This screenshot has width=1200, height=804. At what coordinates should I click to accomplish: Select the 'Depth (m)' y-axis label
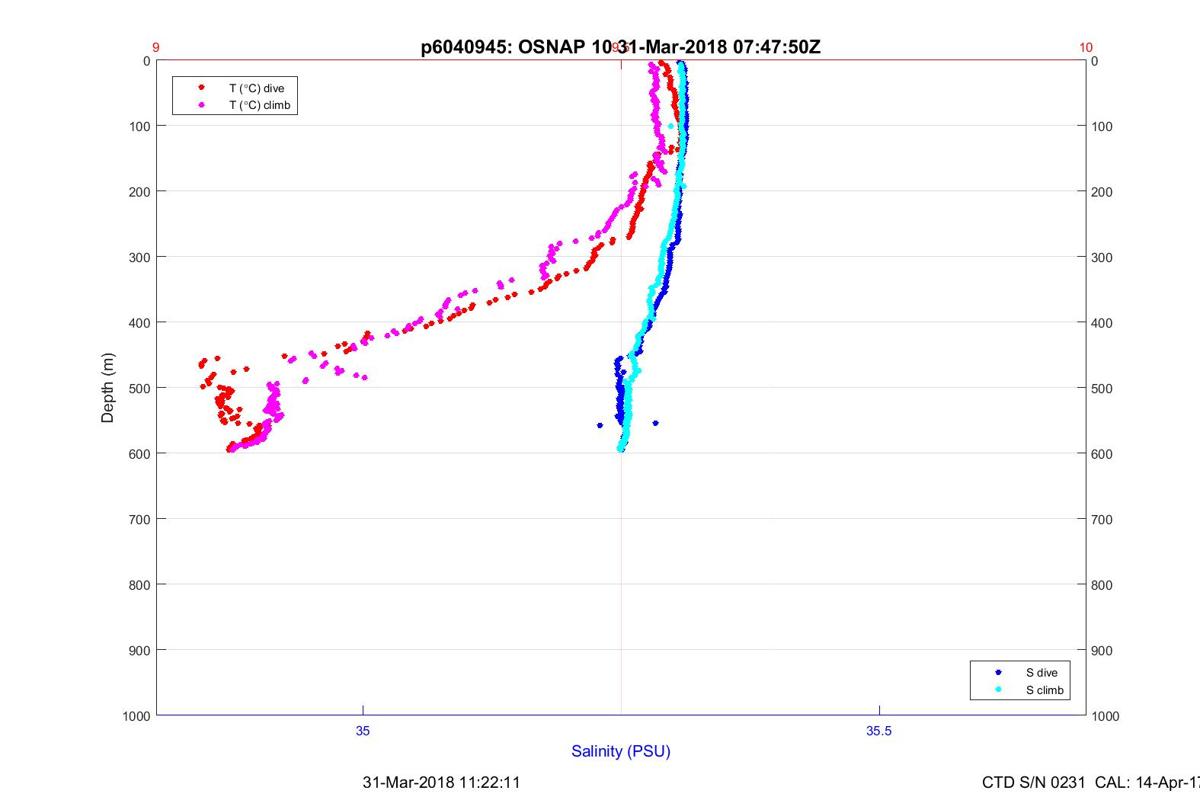[x=108, y=388]
